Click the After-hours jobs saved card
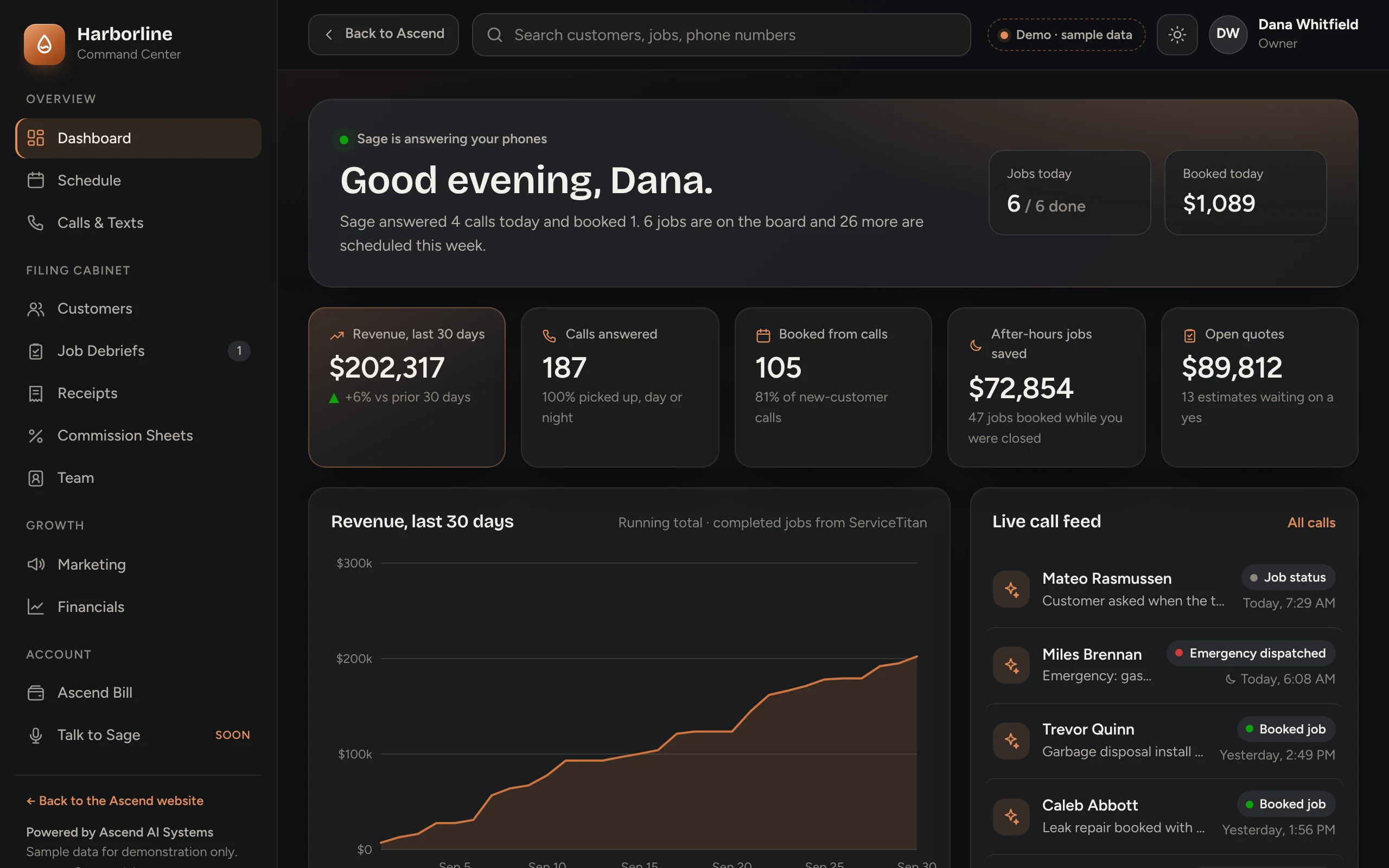1389x868 pixels. (x=1046, y=387)
